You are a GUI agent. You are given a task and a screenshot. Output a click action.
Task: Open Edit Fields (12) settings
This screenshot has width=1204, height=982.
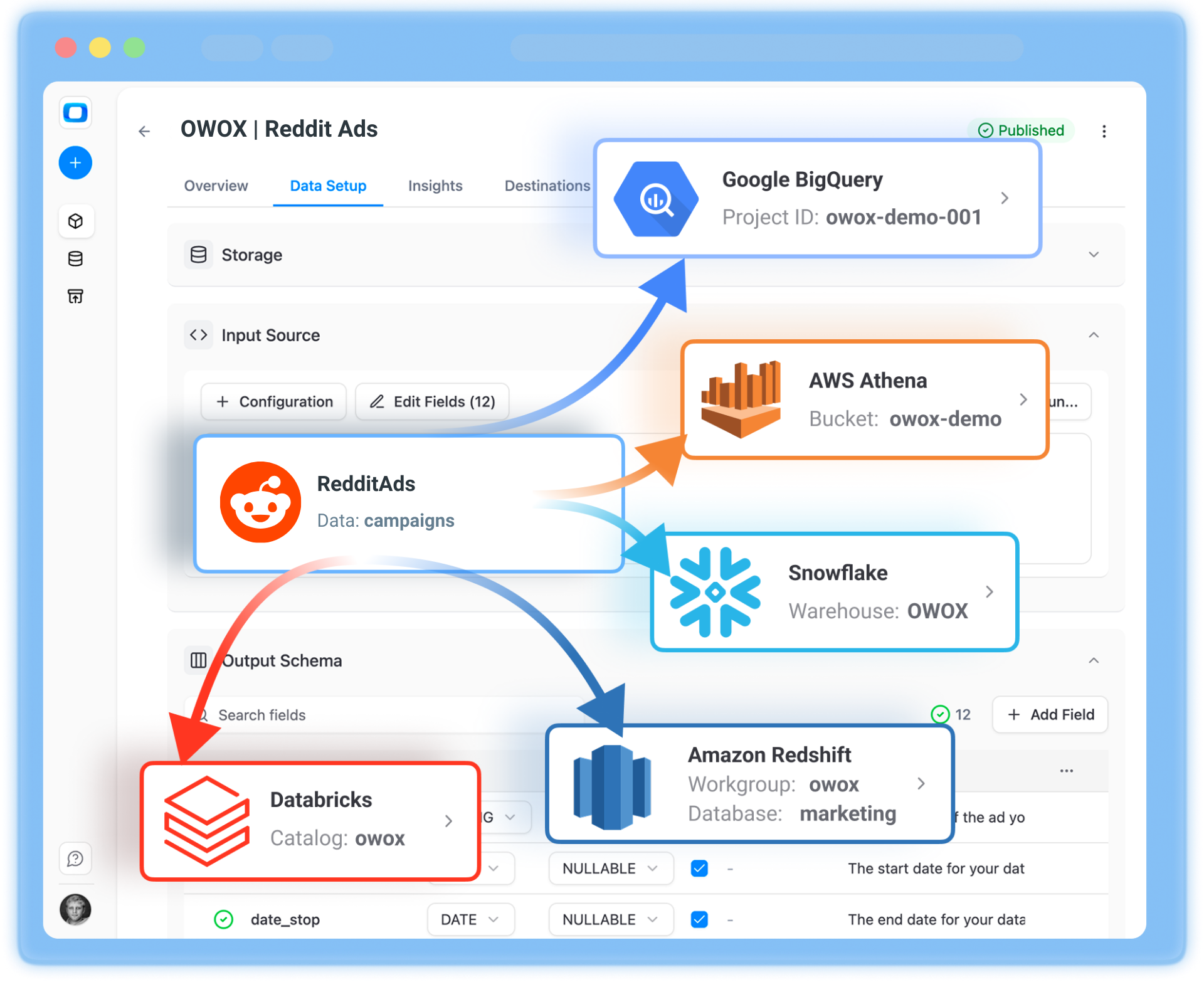point(431,401)
